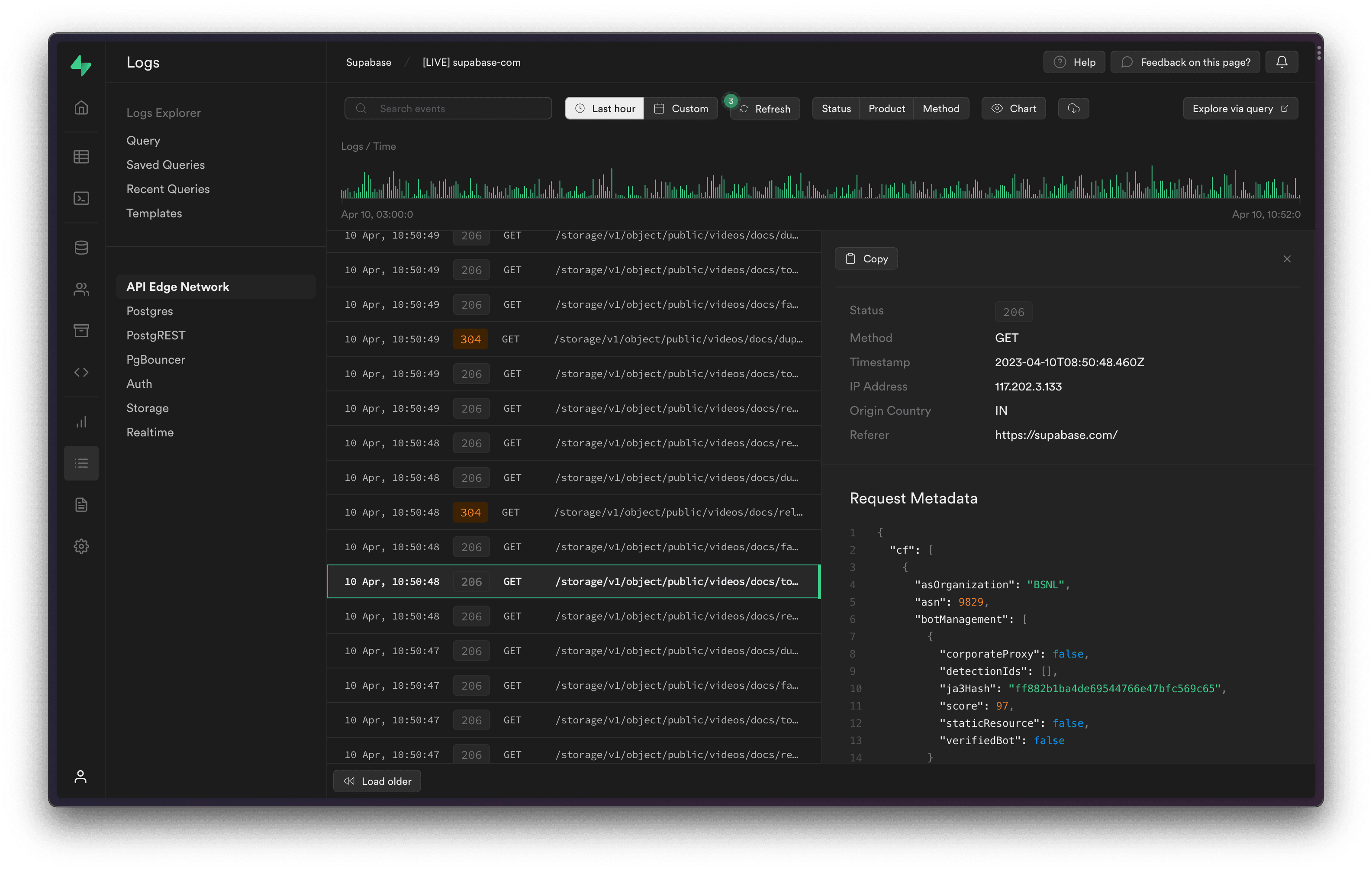This screenshot has height=871, width=1372.
Task: Click the Load older logs button
Action: point(377,780)
